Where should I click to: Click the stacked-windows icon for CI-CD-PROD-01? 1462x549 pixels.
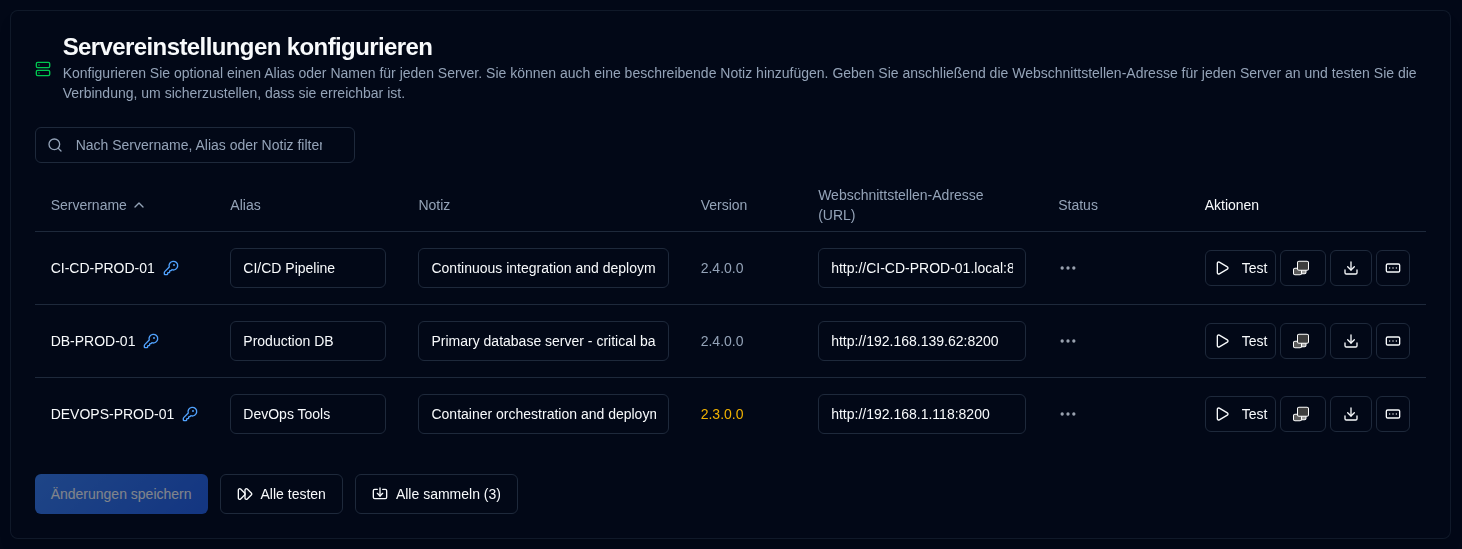(1302, 268)
